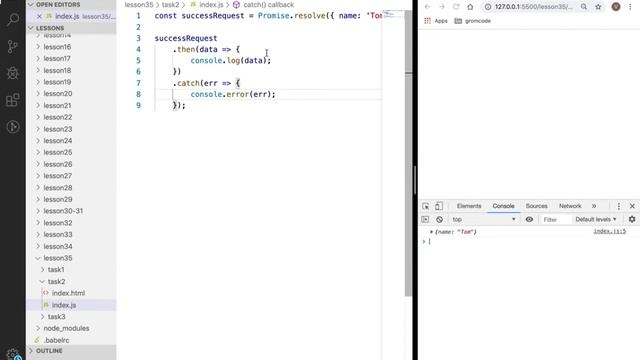Expand the task3 folder

point(56,317)
